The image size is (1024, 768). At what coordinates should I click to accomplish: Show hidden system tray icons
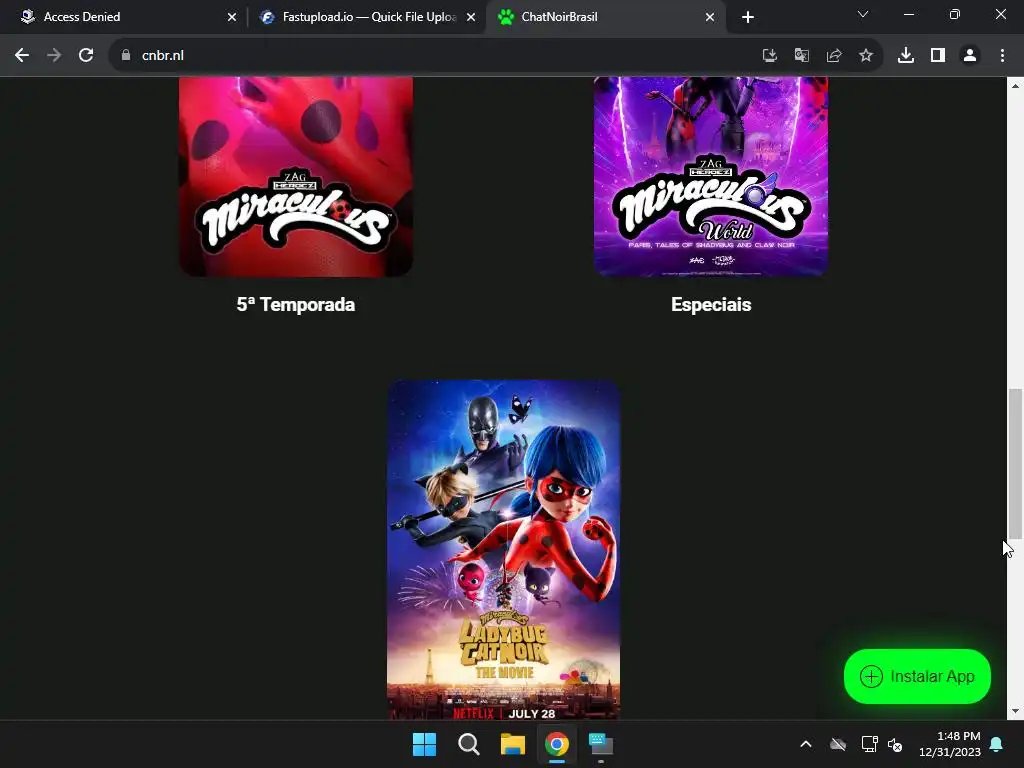point(806,744)
